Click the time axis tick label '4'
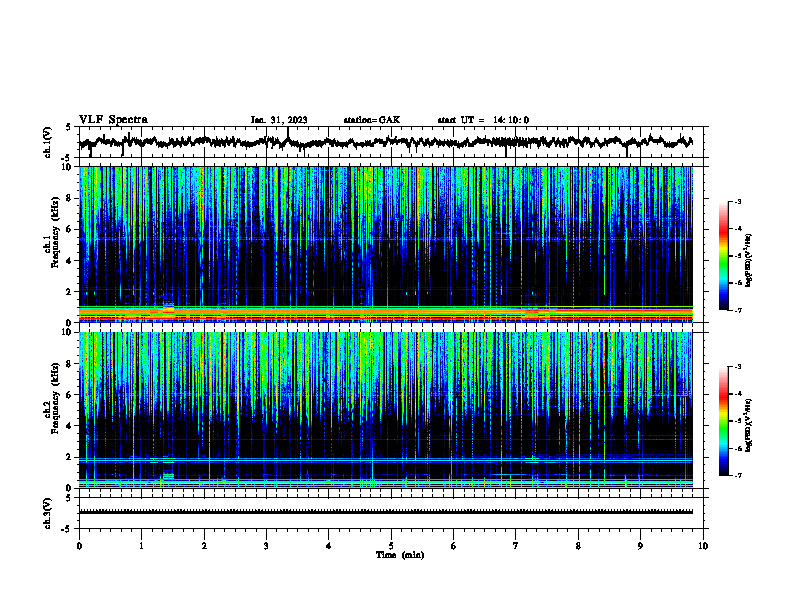The image size is (792, 612). (329, 546)
